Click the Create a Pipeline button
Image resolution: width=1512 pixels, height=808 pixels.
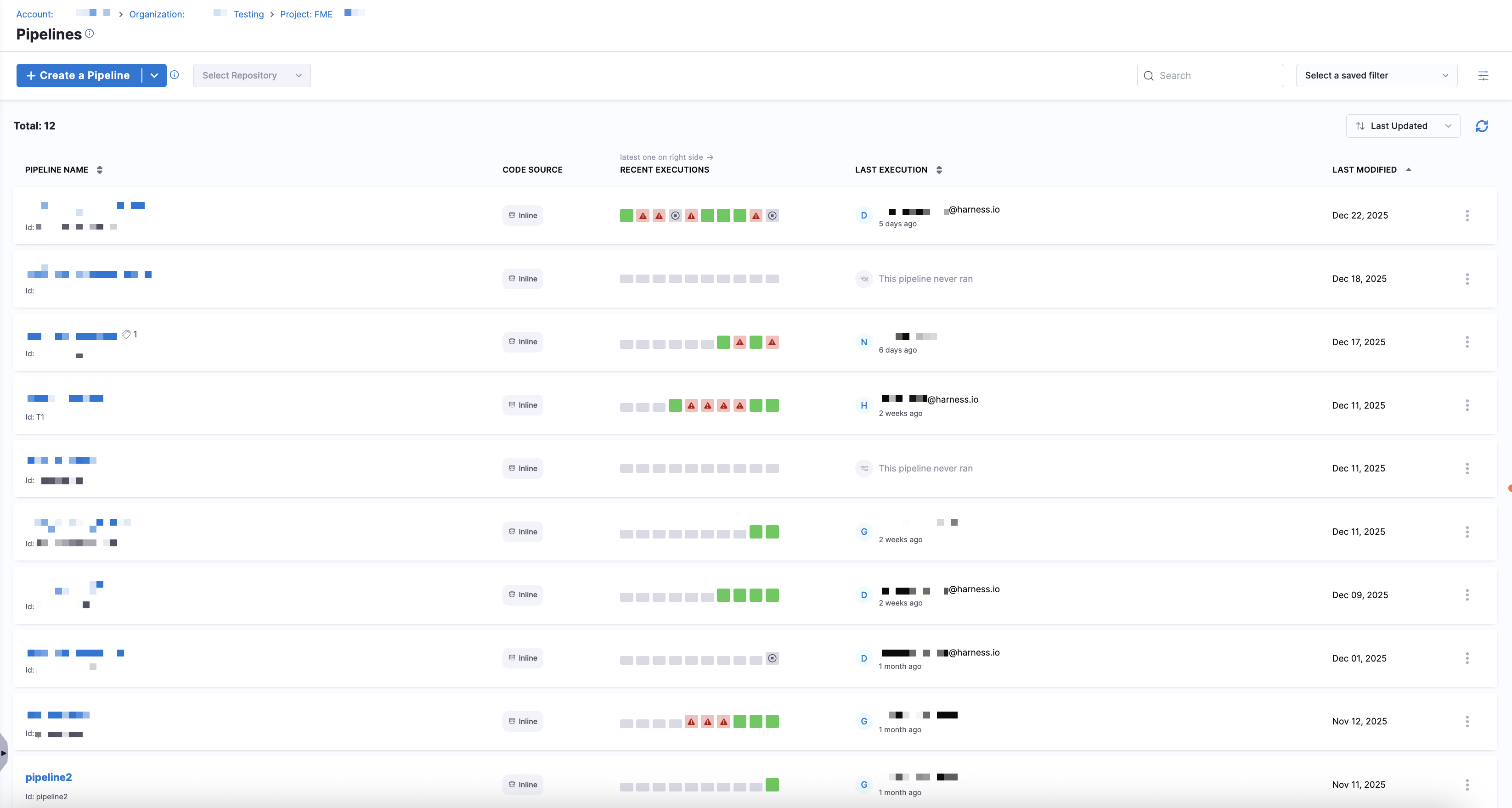[78, 76]
